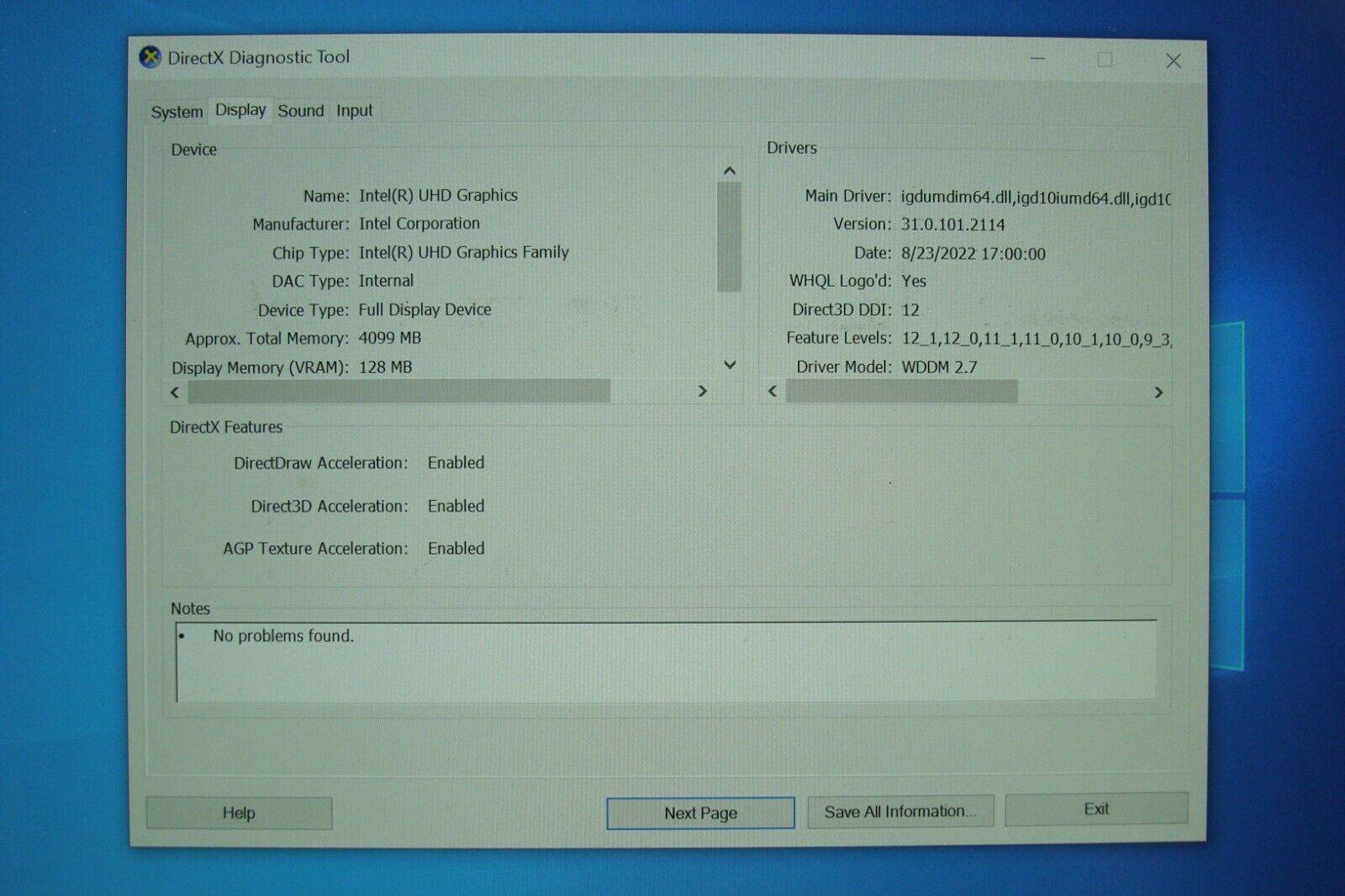Click Exit to close the diagnostic tool
1345x896 pixels.
click(x=1096, y=809)
